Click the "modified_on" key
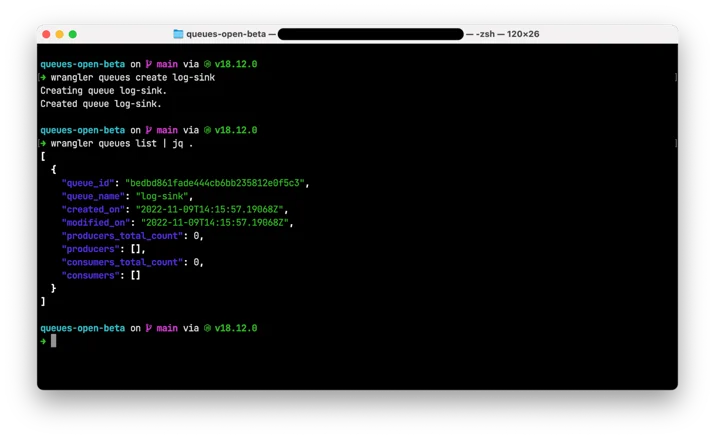The height and width of the screenshot is (439, 715). point(96,223)
